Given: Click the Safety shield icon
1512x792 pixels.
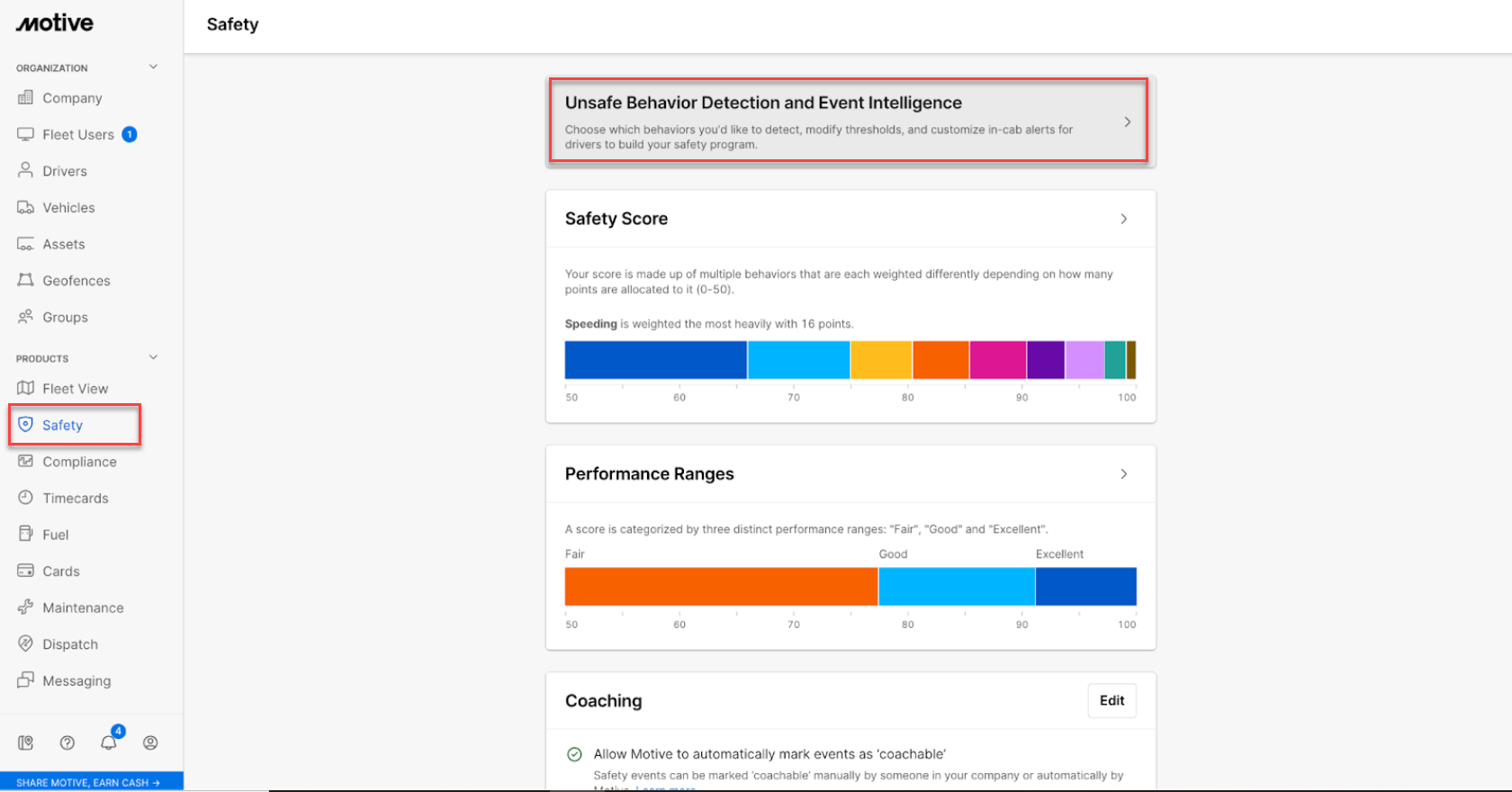Looking at the screenshot, I should pyautogui.click(x=25, y=425).
